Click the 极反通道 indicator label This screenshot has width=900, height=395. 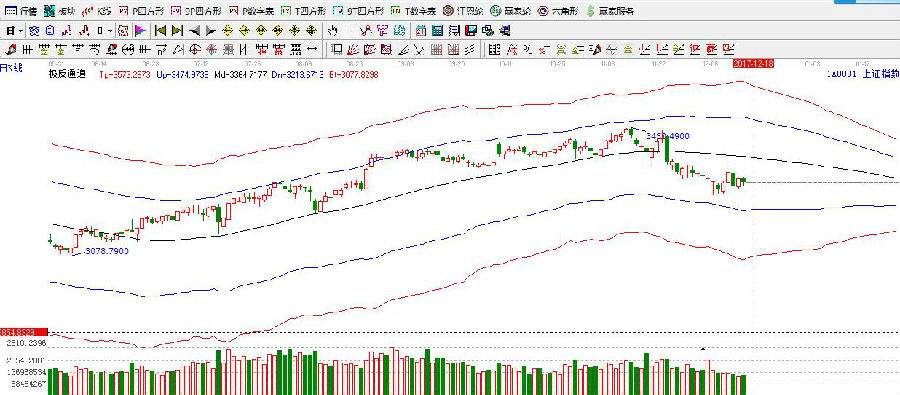(67, 73)
